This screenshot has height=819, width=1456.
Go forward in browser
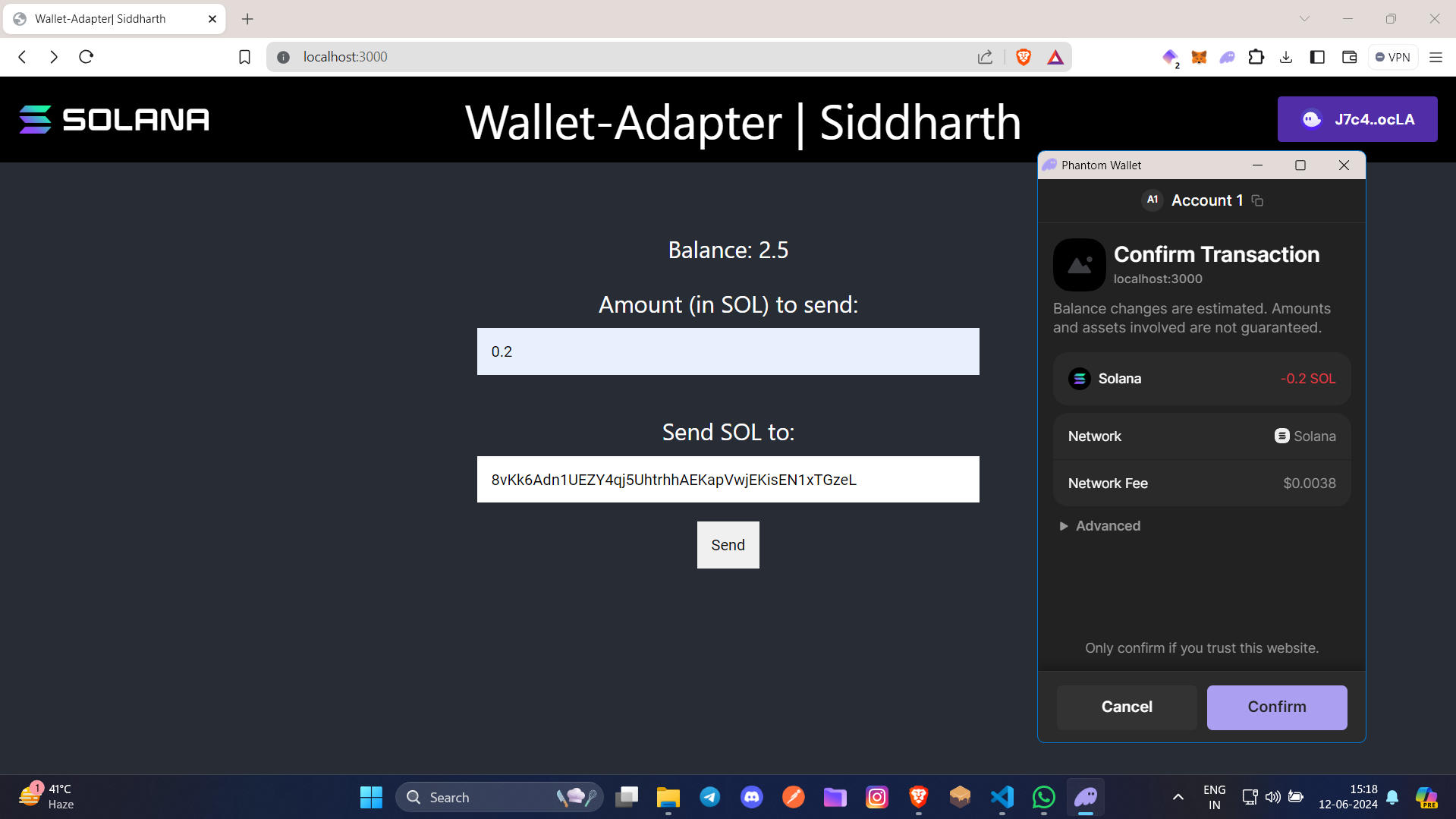53,57
